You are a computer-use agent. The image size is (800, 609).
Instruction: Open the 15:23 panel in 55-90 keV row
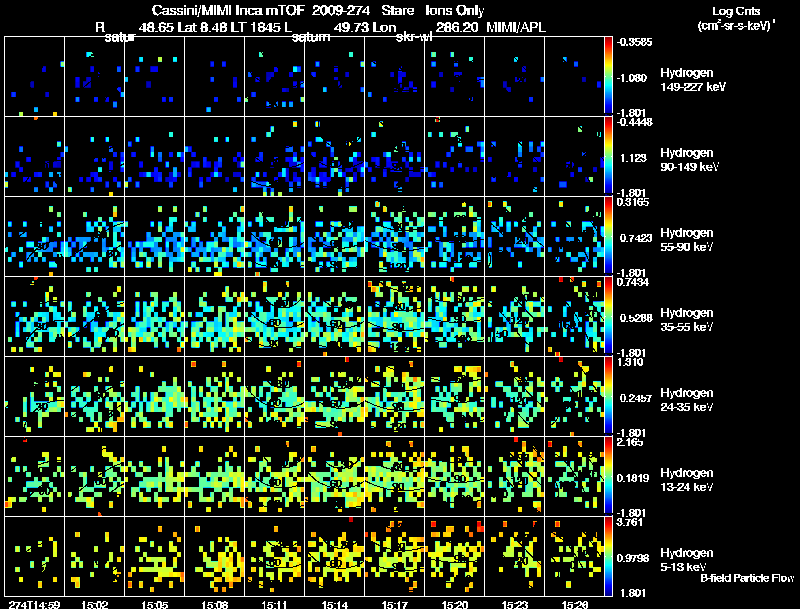[x=515, y=236]
